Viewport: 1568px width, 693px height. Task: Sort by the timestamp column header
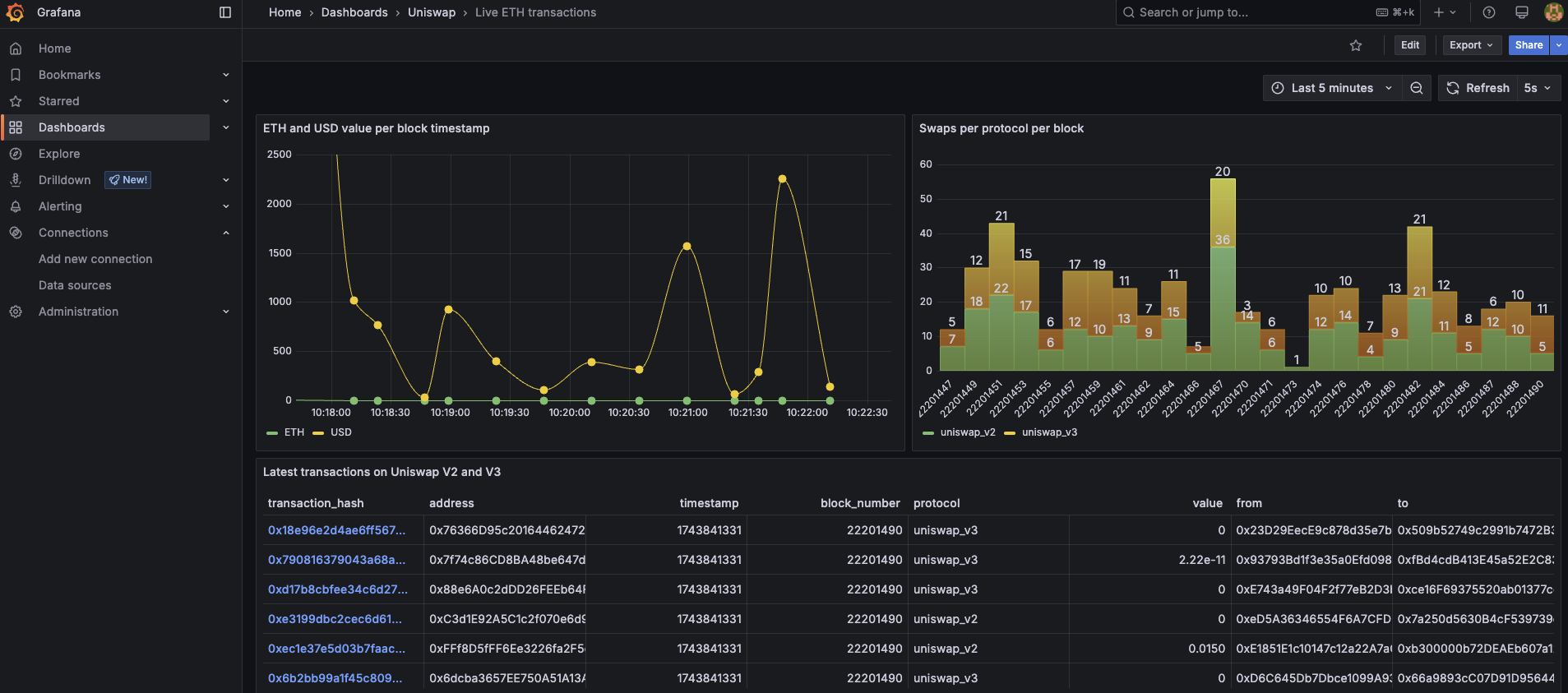pyautogui.click(x=709, y=503)
